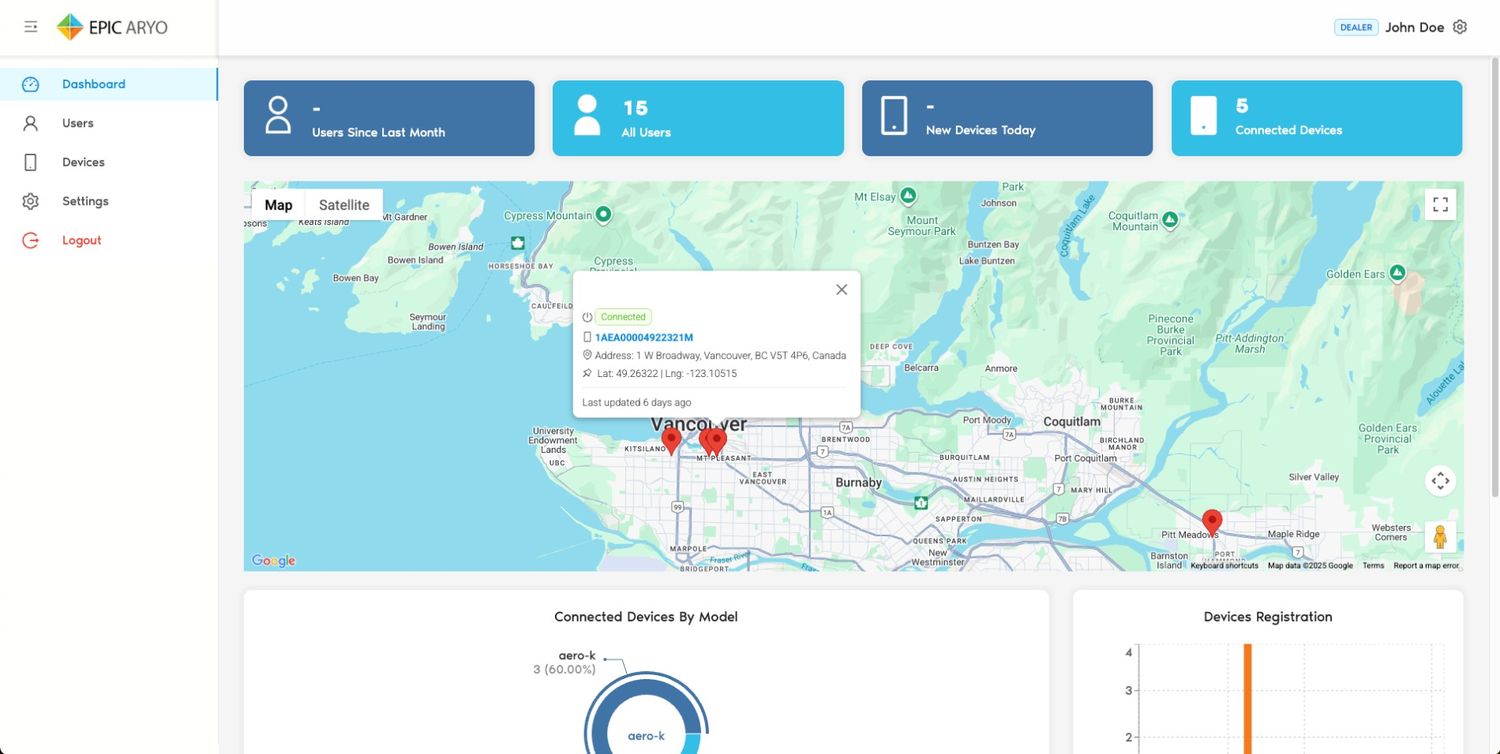Open Settings from the sidebar

[85, 201]
